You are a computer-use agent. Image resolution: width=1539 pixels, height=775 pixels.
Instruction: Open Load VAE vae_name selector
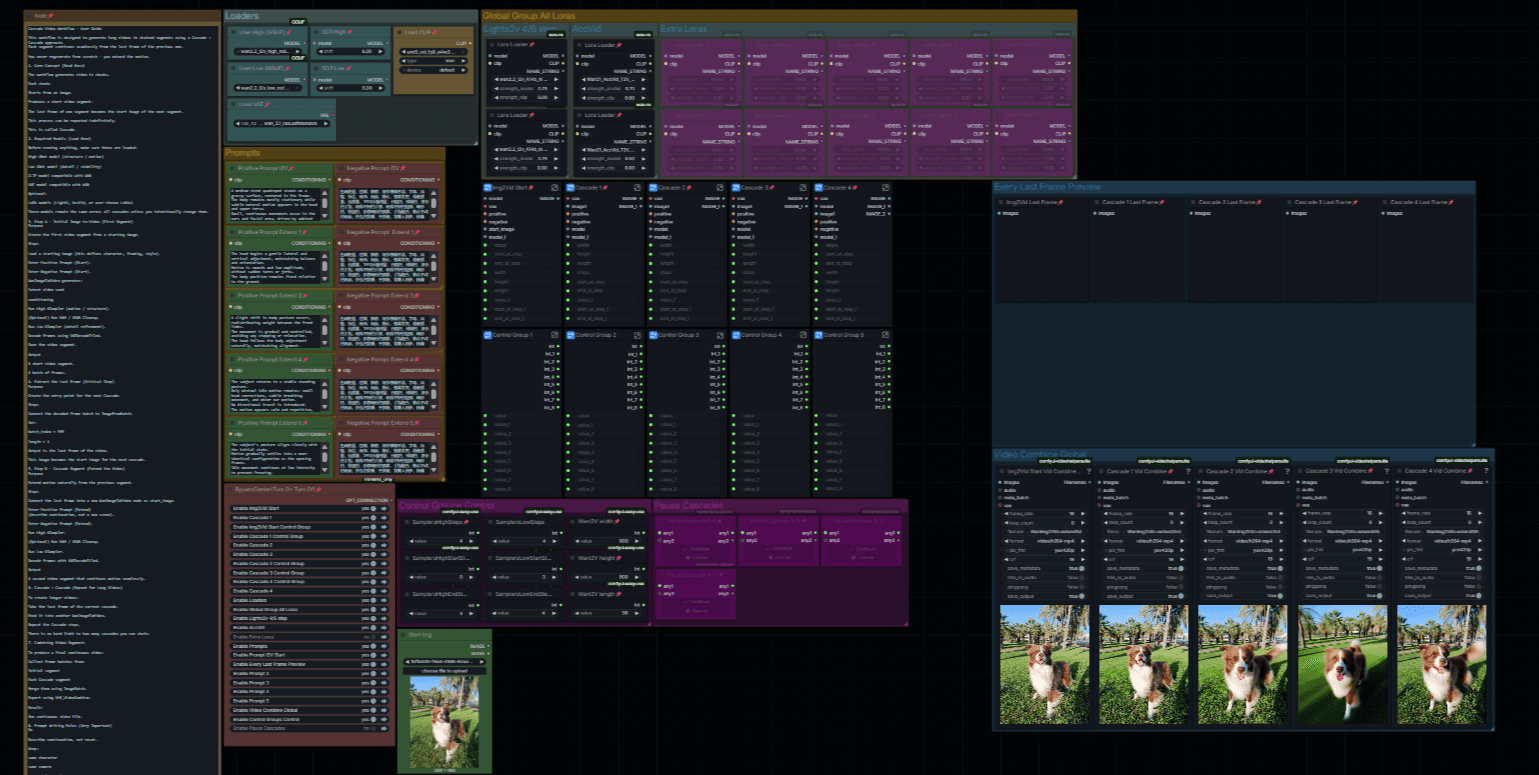282,123
